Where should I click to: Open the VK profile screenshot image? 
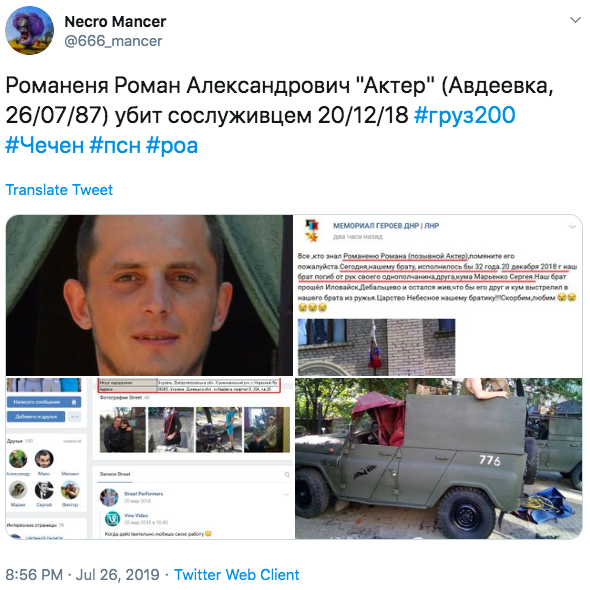pos(149,458)
